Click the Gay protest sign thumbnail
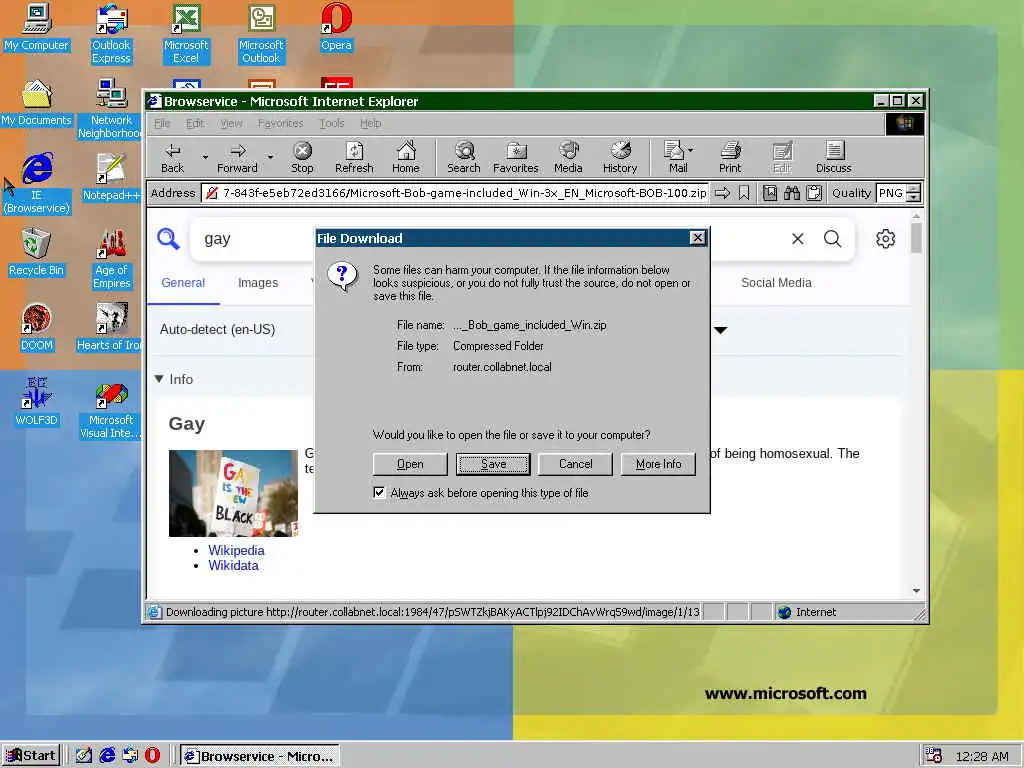 [x=233, y=493]
